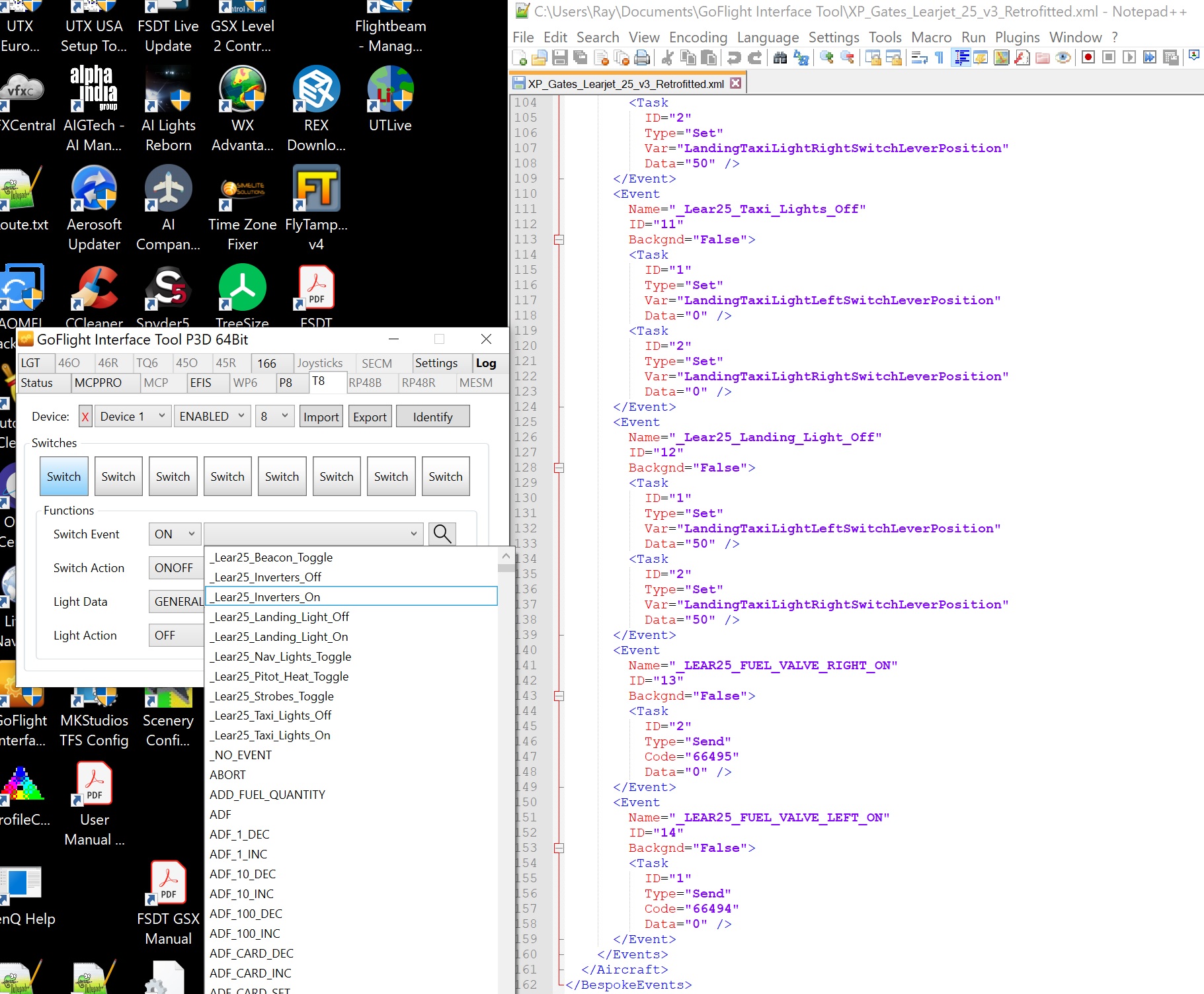Open the Plugins menu in Notepad++
Screen dimensions: 1204x994
pos(1017,38)
